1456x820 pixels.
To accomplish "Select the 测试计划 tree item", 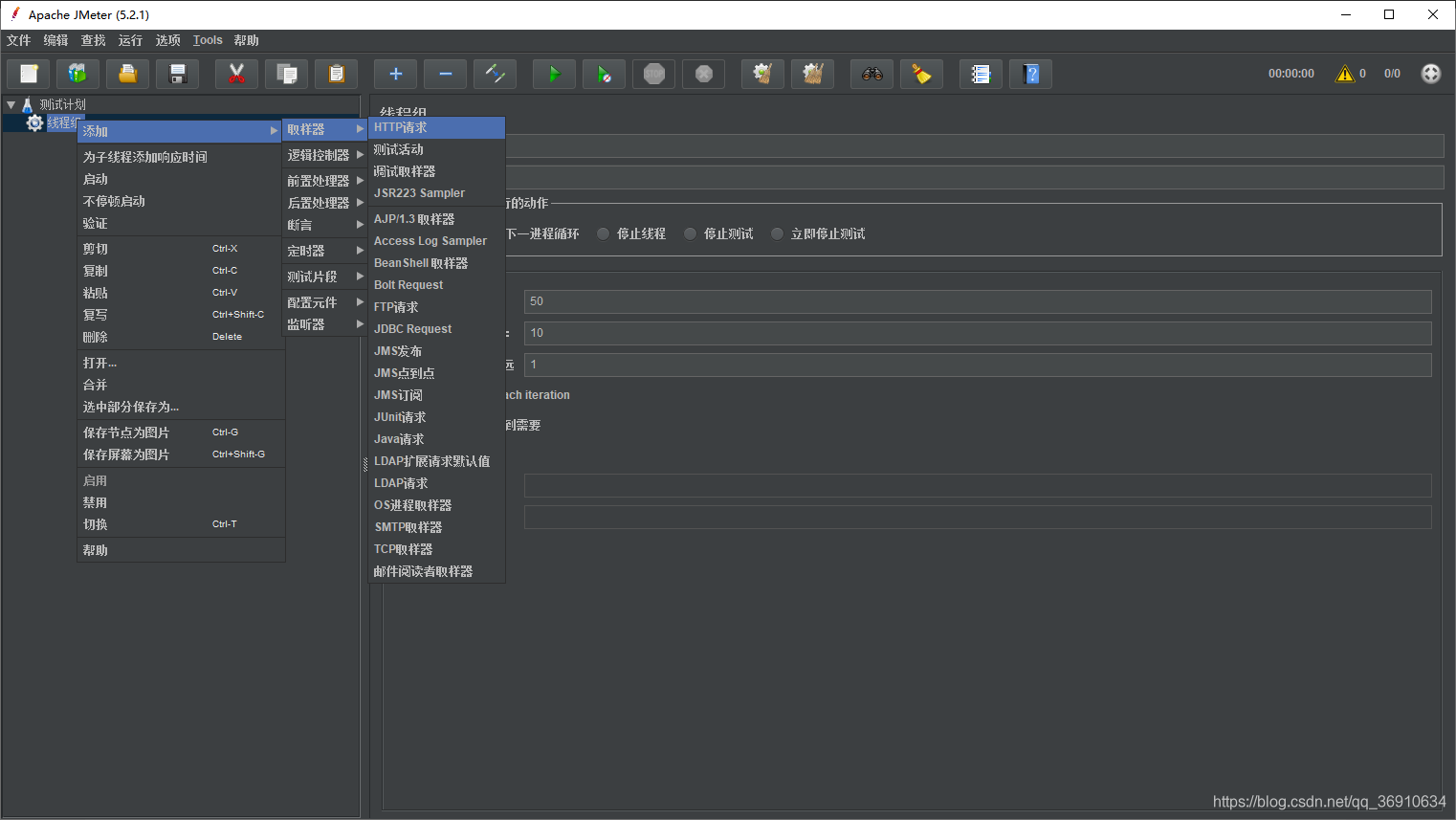I will pos(62,104).
